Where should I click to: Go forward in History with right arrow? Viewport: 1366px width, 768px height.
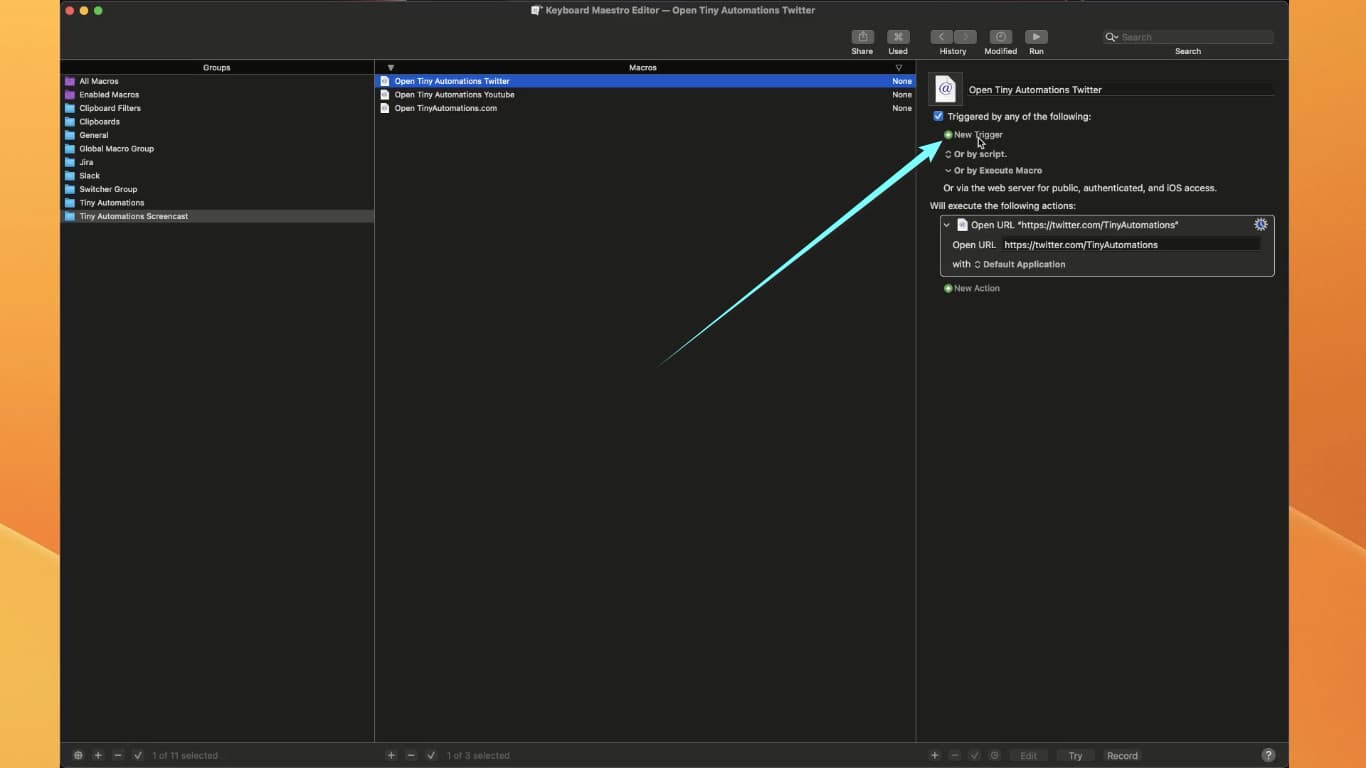(x=965, y=37)
